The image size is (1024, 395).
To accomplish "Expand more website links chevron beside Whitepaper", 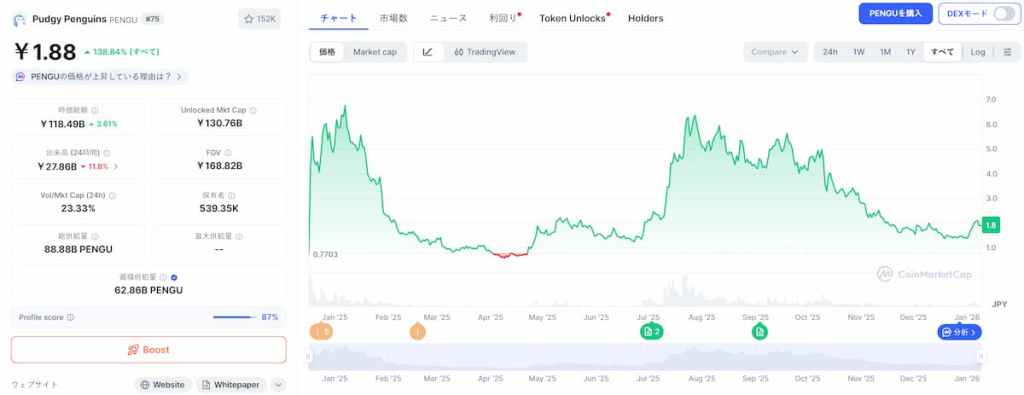I will click(x=279, y=385).
